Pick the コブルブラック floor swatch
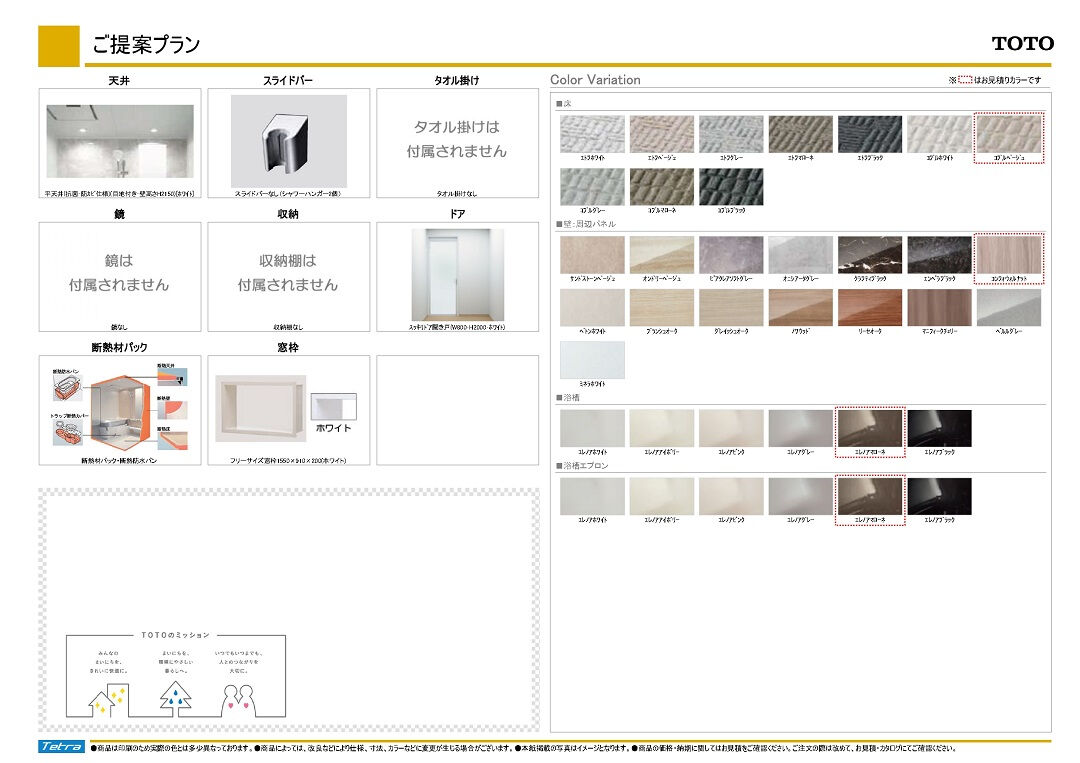This screenshot has height=763, width=1080. (731, 186)
